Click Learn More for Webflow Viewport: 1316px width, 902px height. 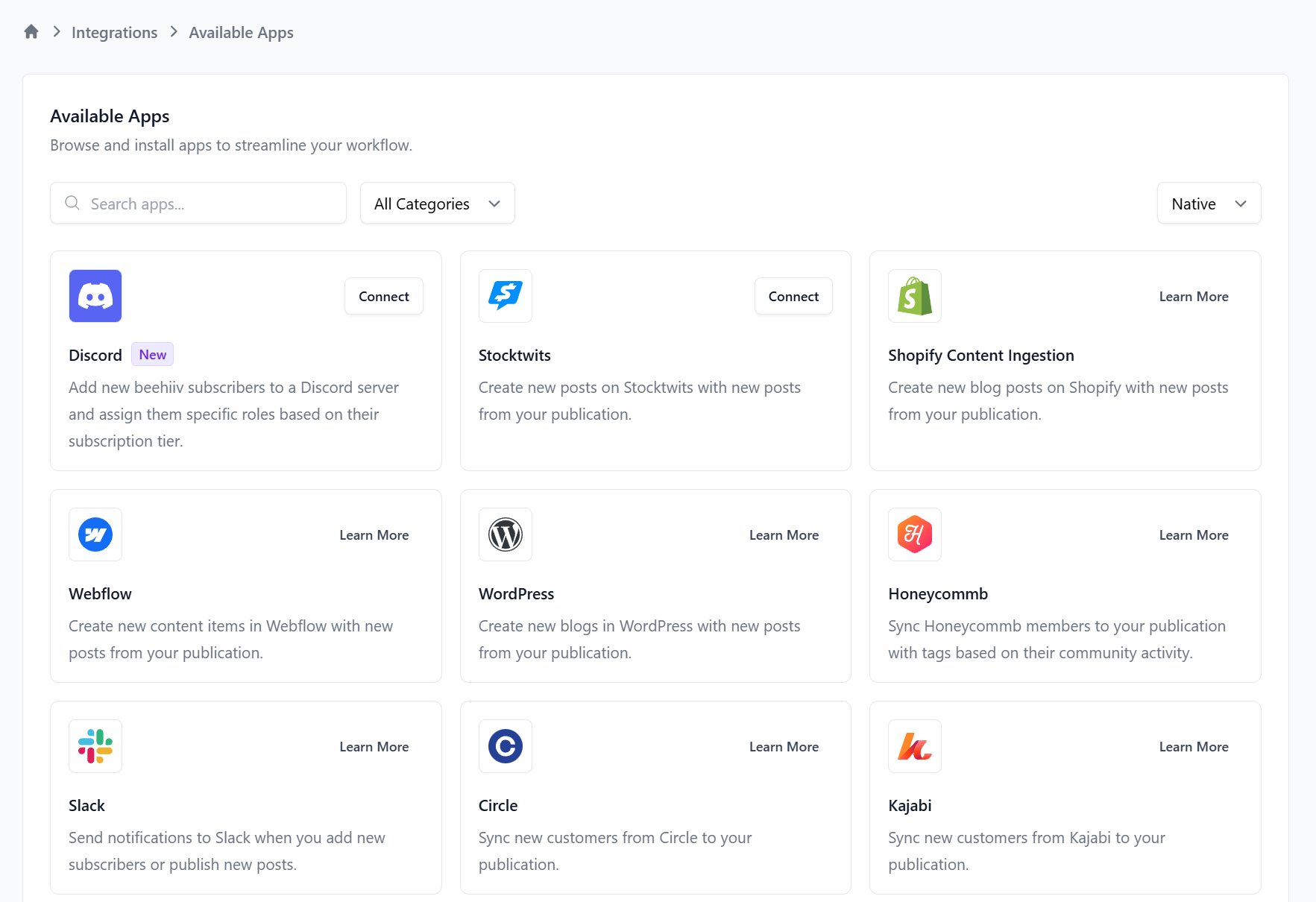(374, 534)
